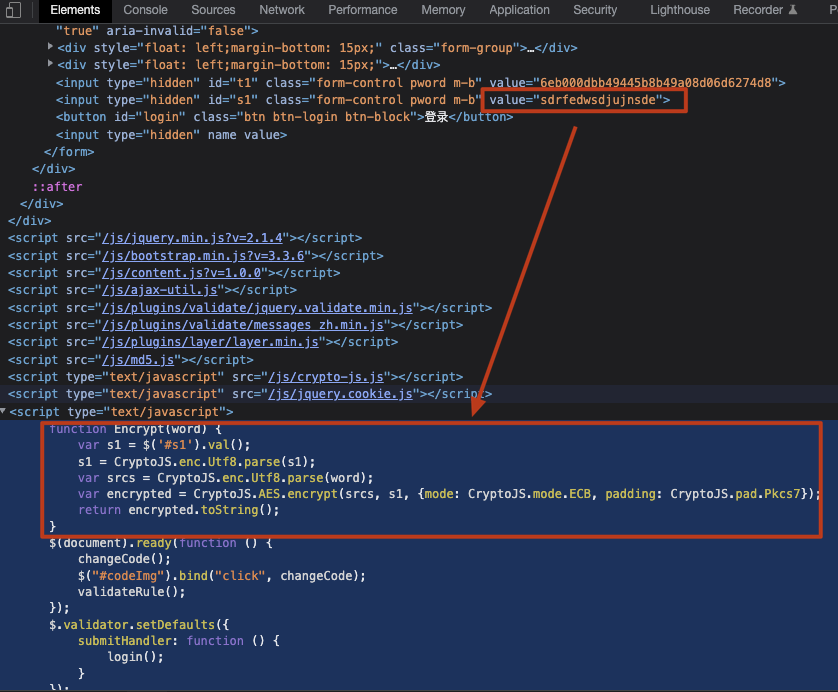Open the Lighthouse tab
838x692 pixels.
coord(680,10)
